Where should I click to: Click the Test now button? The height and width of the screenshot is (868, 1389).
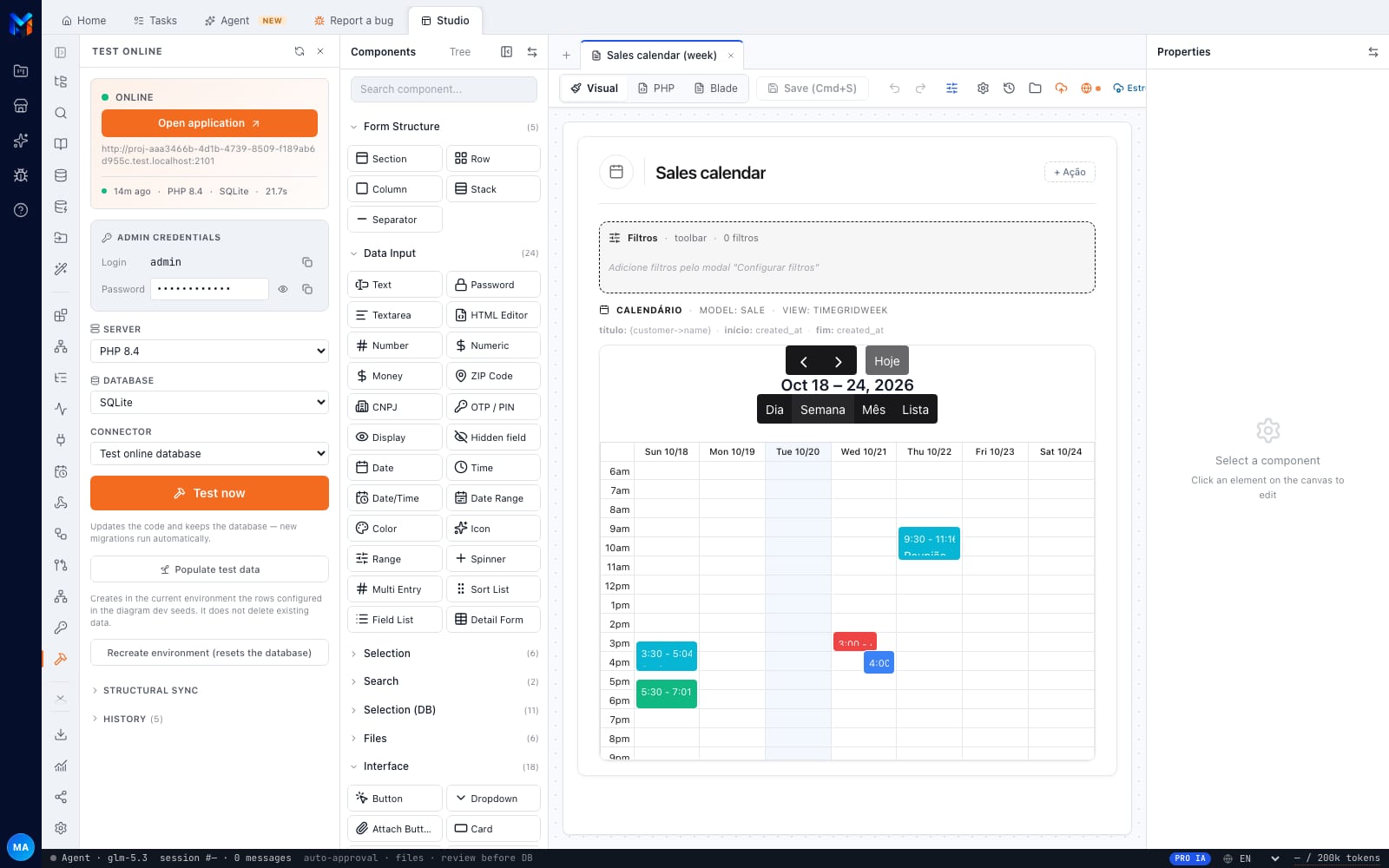click(x=209, y=493)
